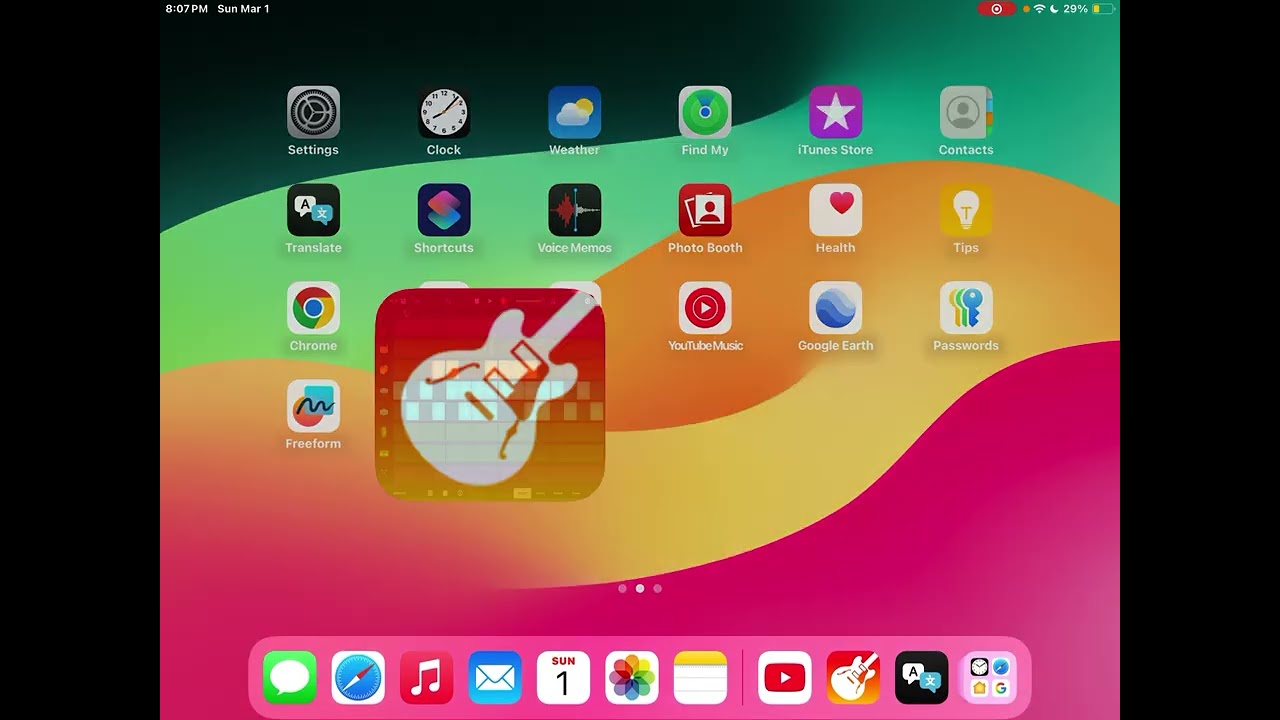1280x720 pixels.
Task: Tap the 8:07 PM time display
Action: click(x=187, y=9)
